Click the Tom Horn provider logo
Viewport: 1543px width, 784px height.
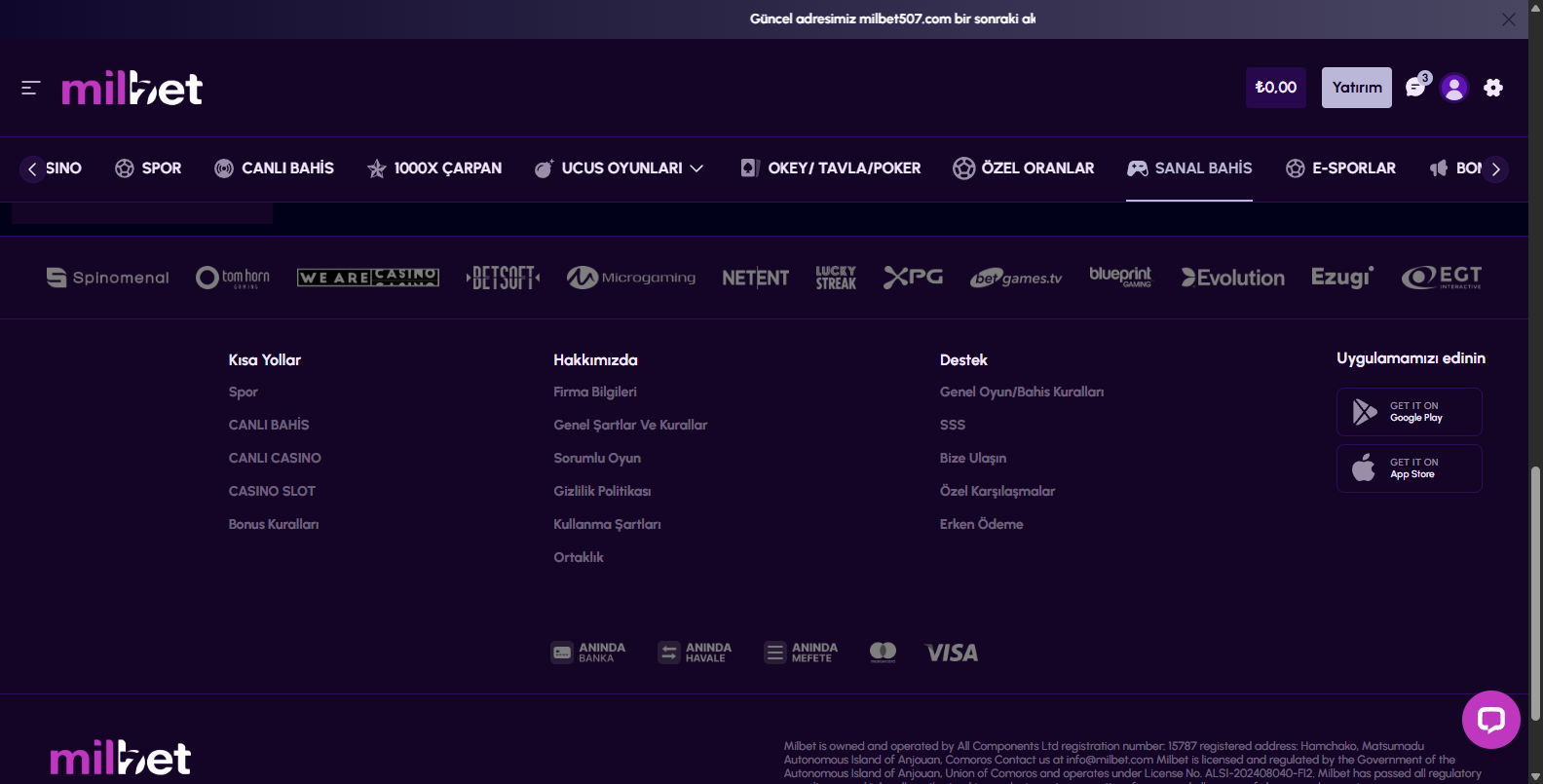click(x=233, y=278)
